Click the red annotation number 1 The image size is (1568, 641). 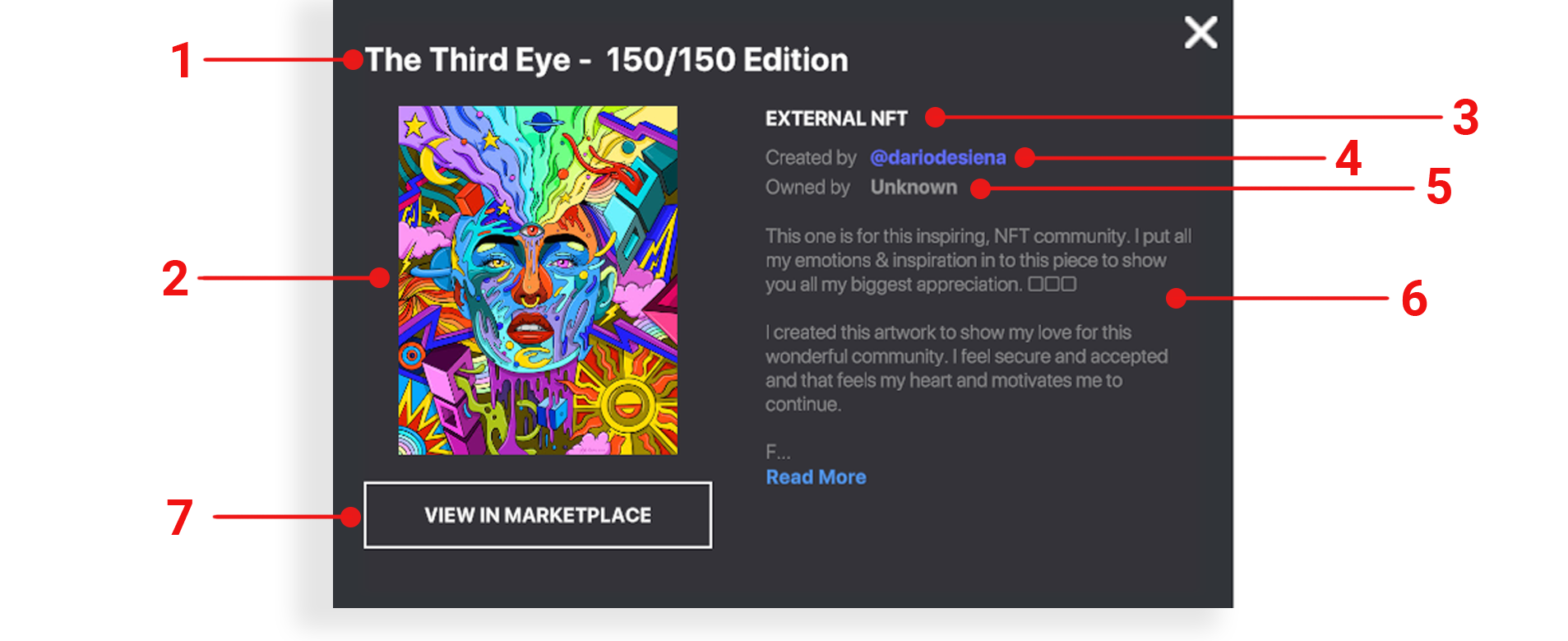click(x=182, y=61)
